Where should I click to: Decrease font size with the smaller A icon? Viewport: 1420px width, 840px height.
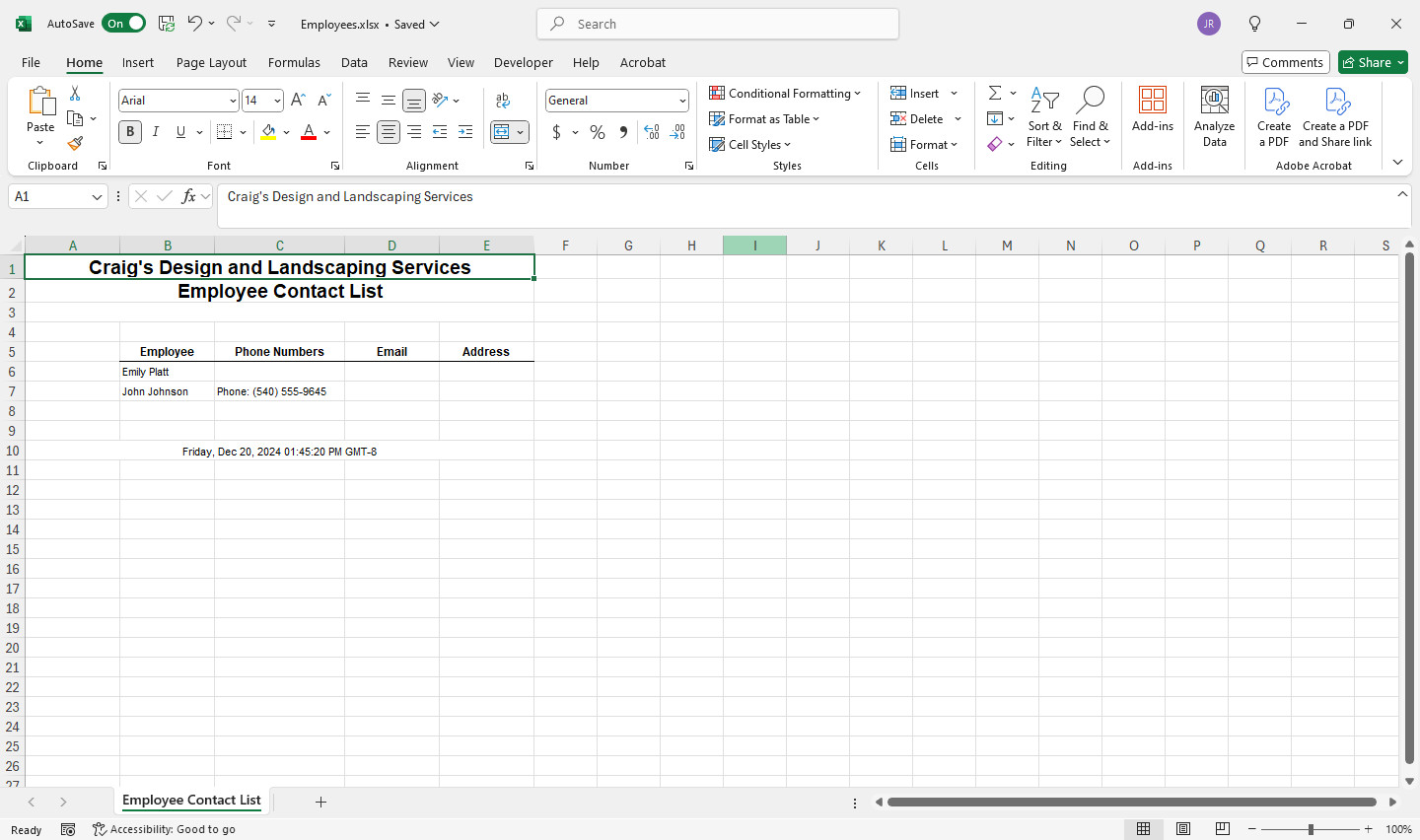pos(323,101)
